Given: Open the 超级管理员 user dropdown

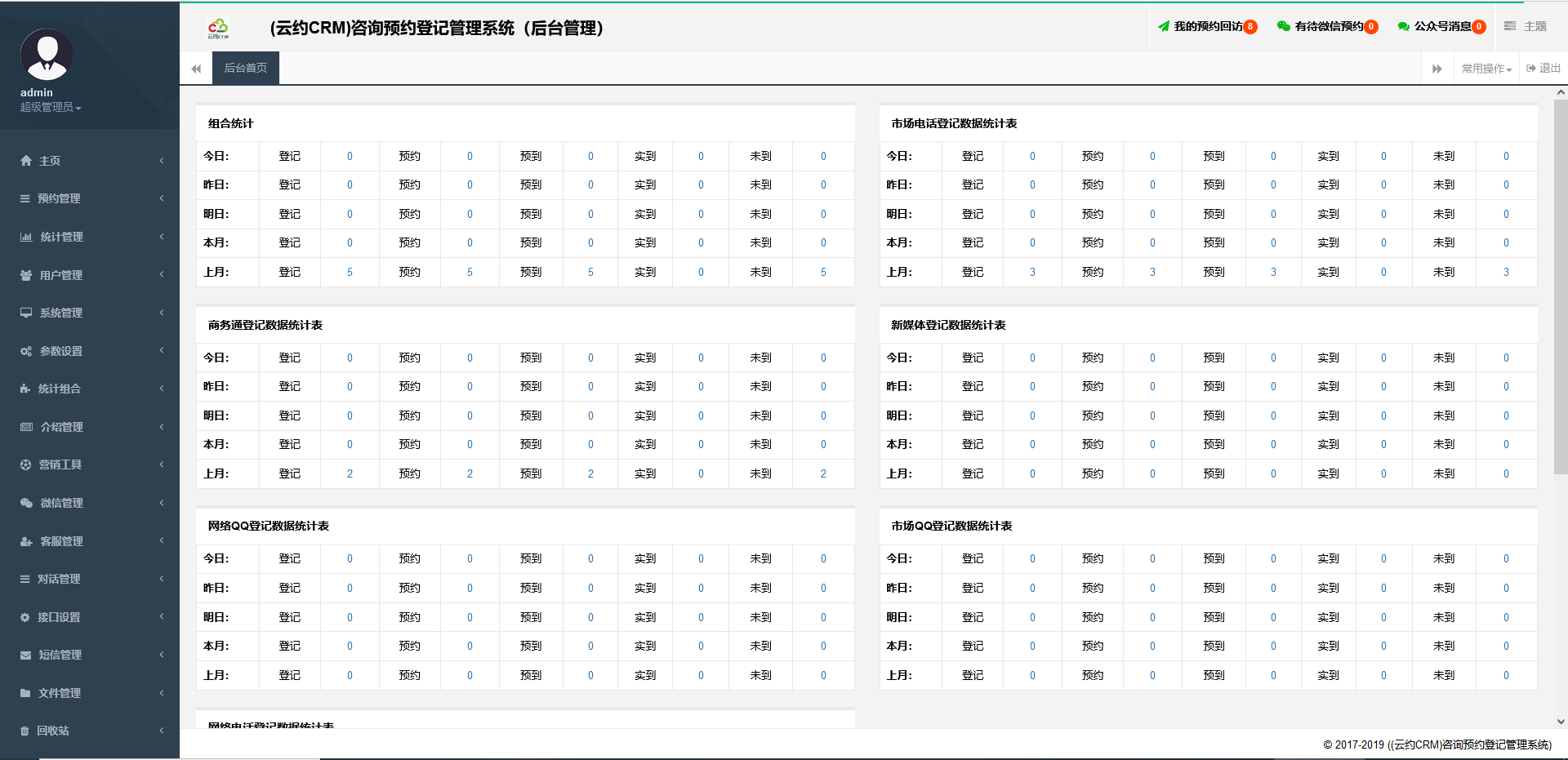Looking at the screenshot, I should [x=51, y=108].
